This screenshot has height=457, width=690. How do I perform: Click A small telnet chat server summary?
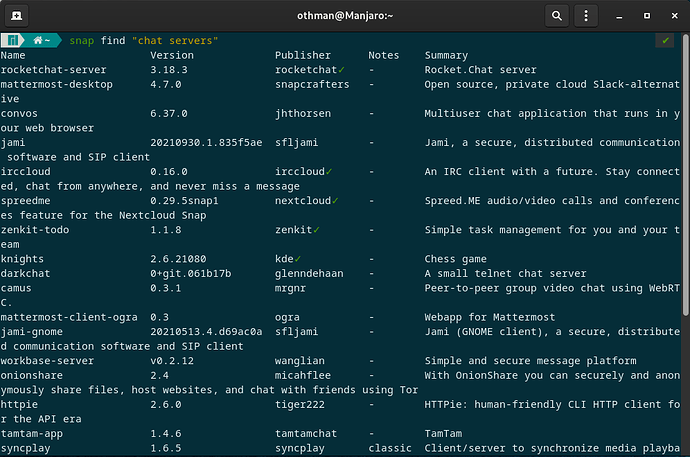point(506,274)
